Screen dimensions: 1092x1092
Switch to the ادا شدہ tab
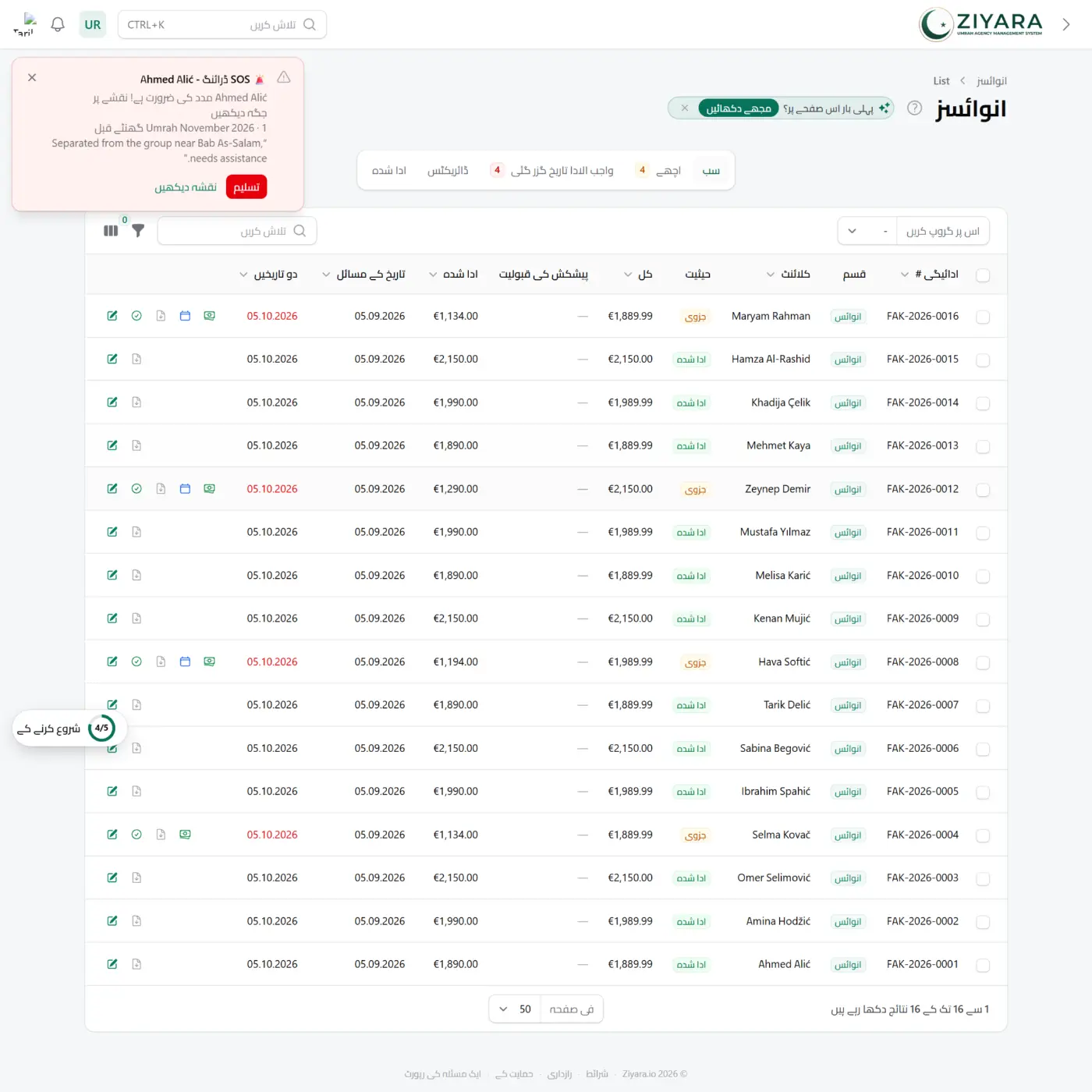[389, 170]
